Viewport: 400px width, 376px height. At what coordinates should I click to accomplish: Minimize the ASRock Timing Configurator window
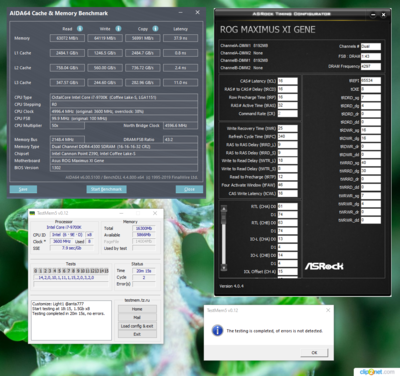tap(373, 15)
